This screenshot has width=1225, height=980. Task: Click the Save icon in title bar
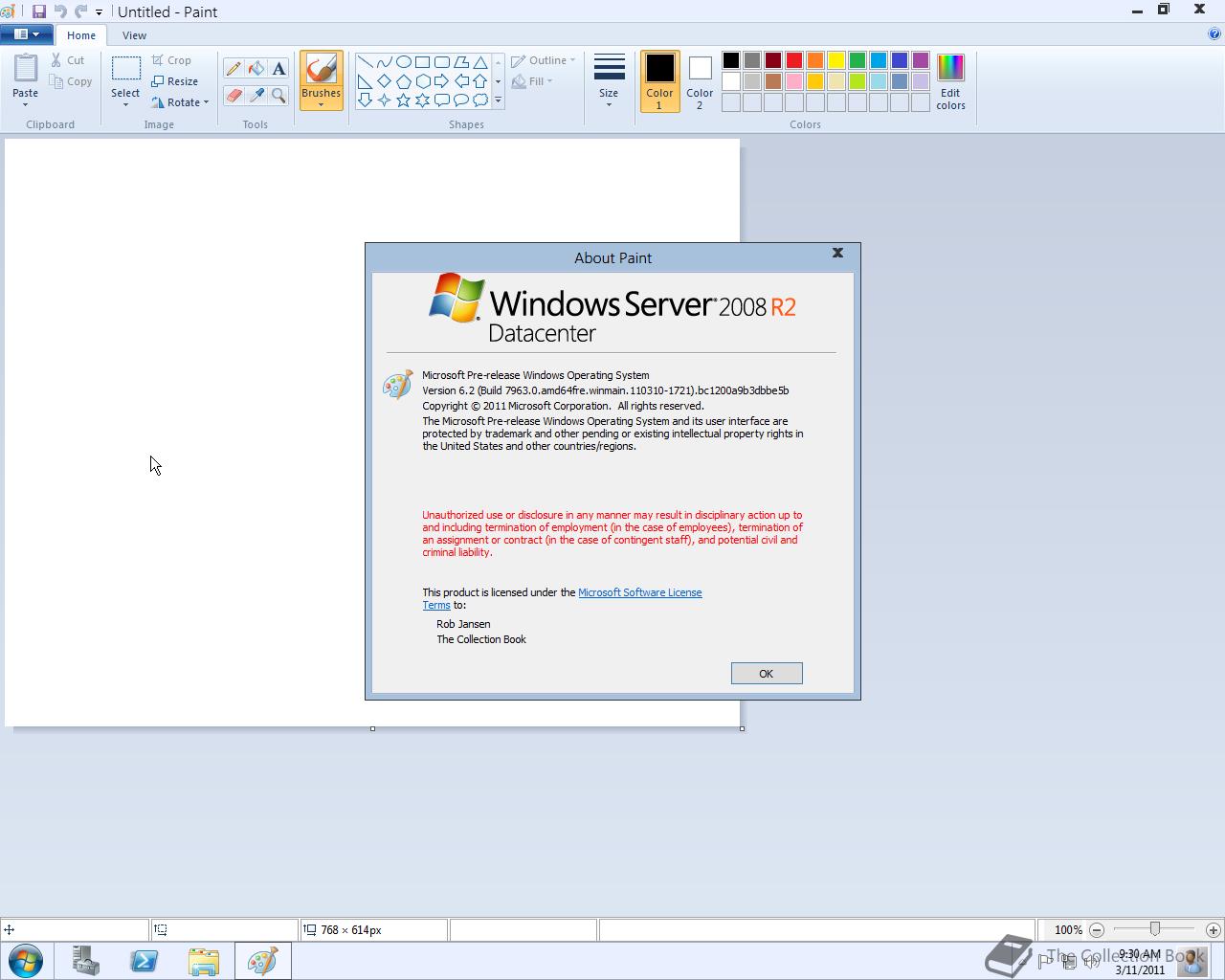pos(39,11)
